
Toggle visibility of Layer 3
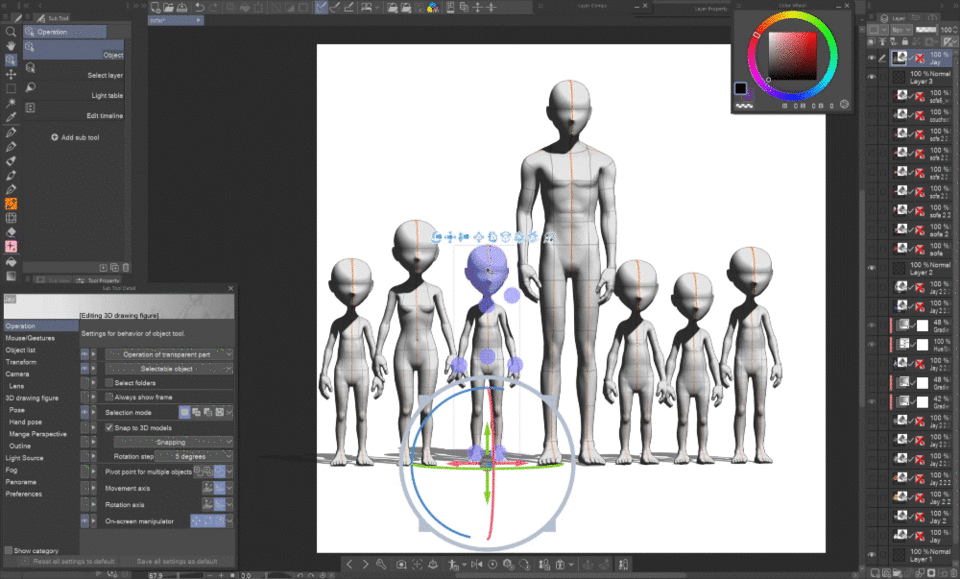click(871, 77)
